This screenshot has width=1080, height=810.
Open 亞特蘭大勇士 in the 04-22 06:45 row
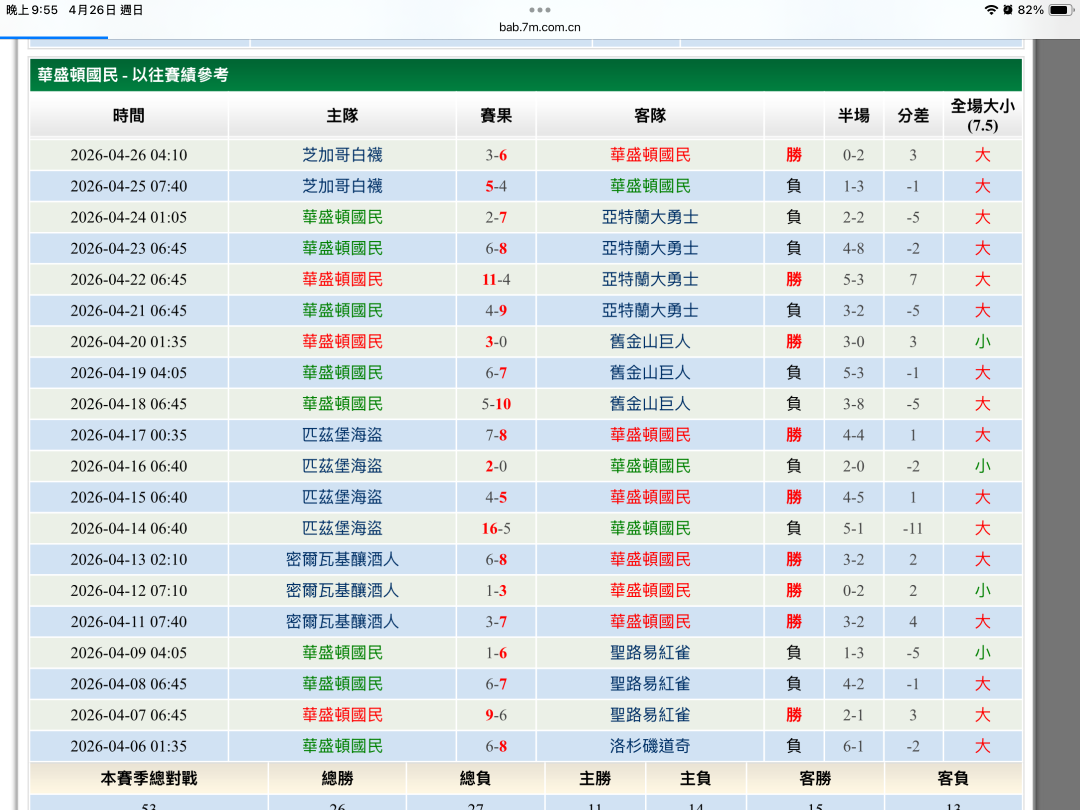[x=650, y=279]
